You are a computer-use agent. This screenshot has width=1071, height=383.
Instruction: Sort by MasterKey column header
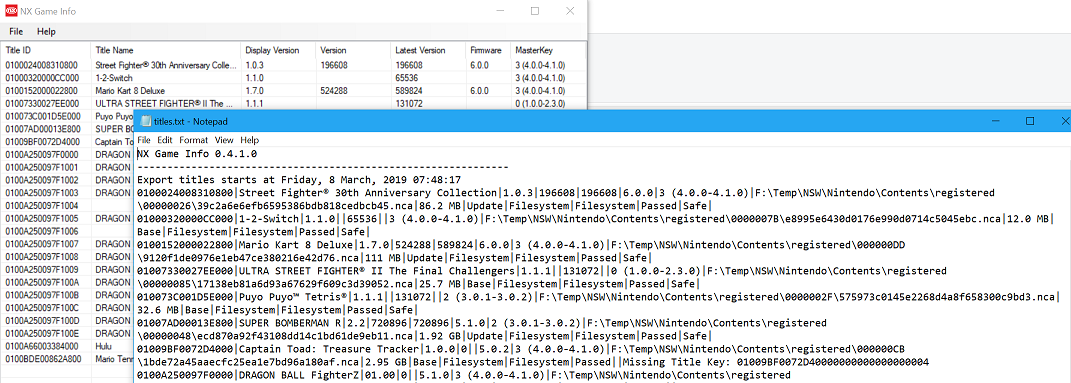coord(548,51)
